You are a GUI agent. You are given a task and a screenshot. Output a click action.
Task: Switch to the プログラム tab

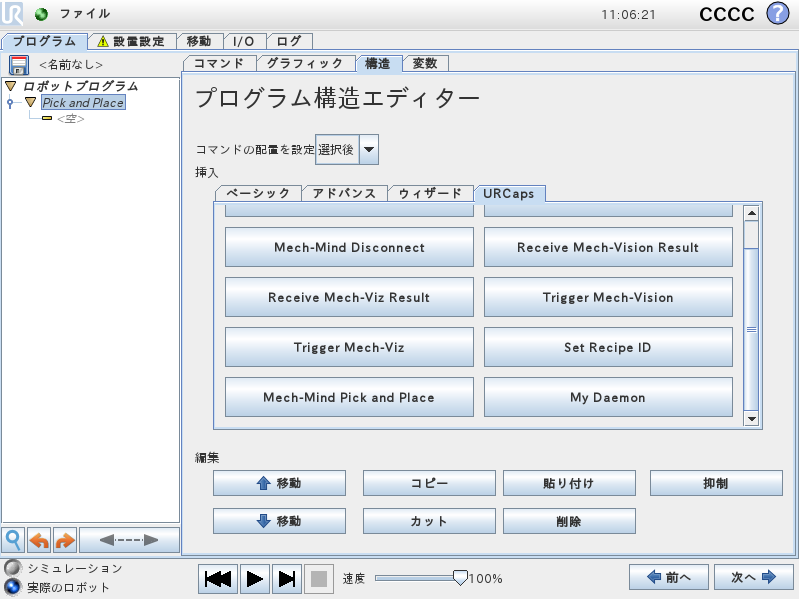[44, 41]
